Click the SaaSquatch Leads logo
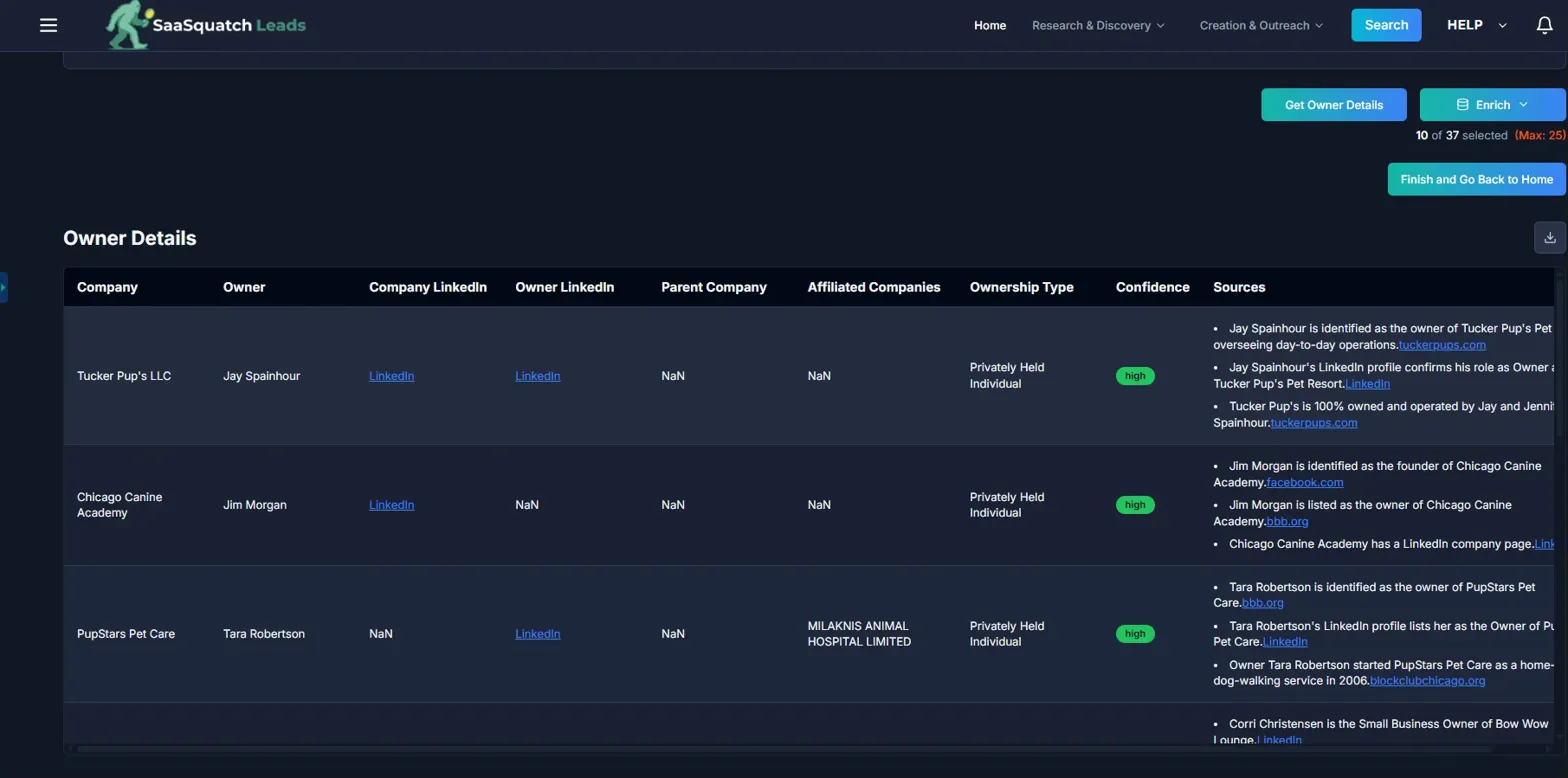 206,26
